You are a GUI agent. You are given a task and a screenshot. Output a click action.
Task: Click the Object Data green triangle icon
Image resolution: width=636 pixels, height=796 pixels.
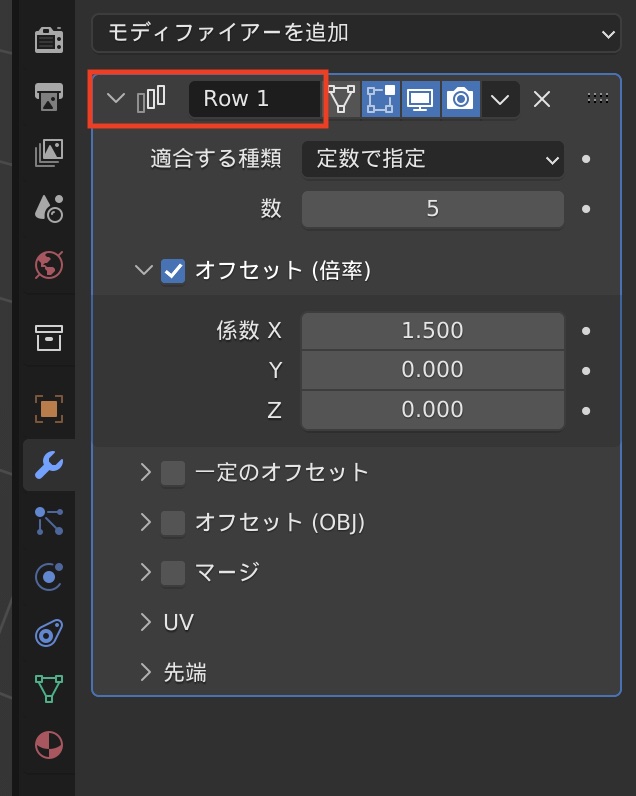tap(48, 689)
